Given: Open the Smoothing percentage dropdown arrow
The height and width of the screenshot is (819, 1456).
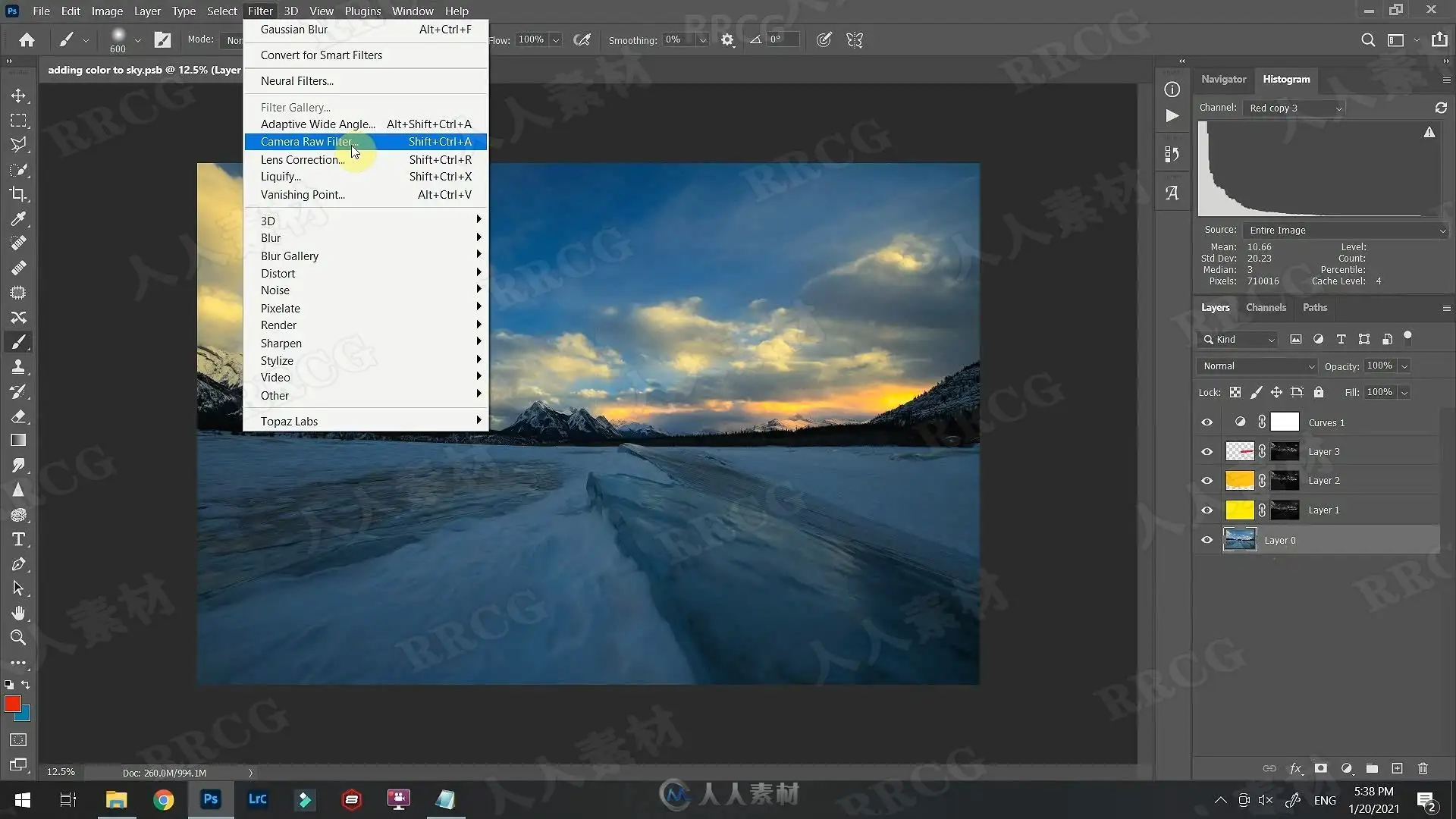Looking at the screenshot, I should pos(702,40).
